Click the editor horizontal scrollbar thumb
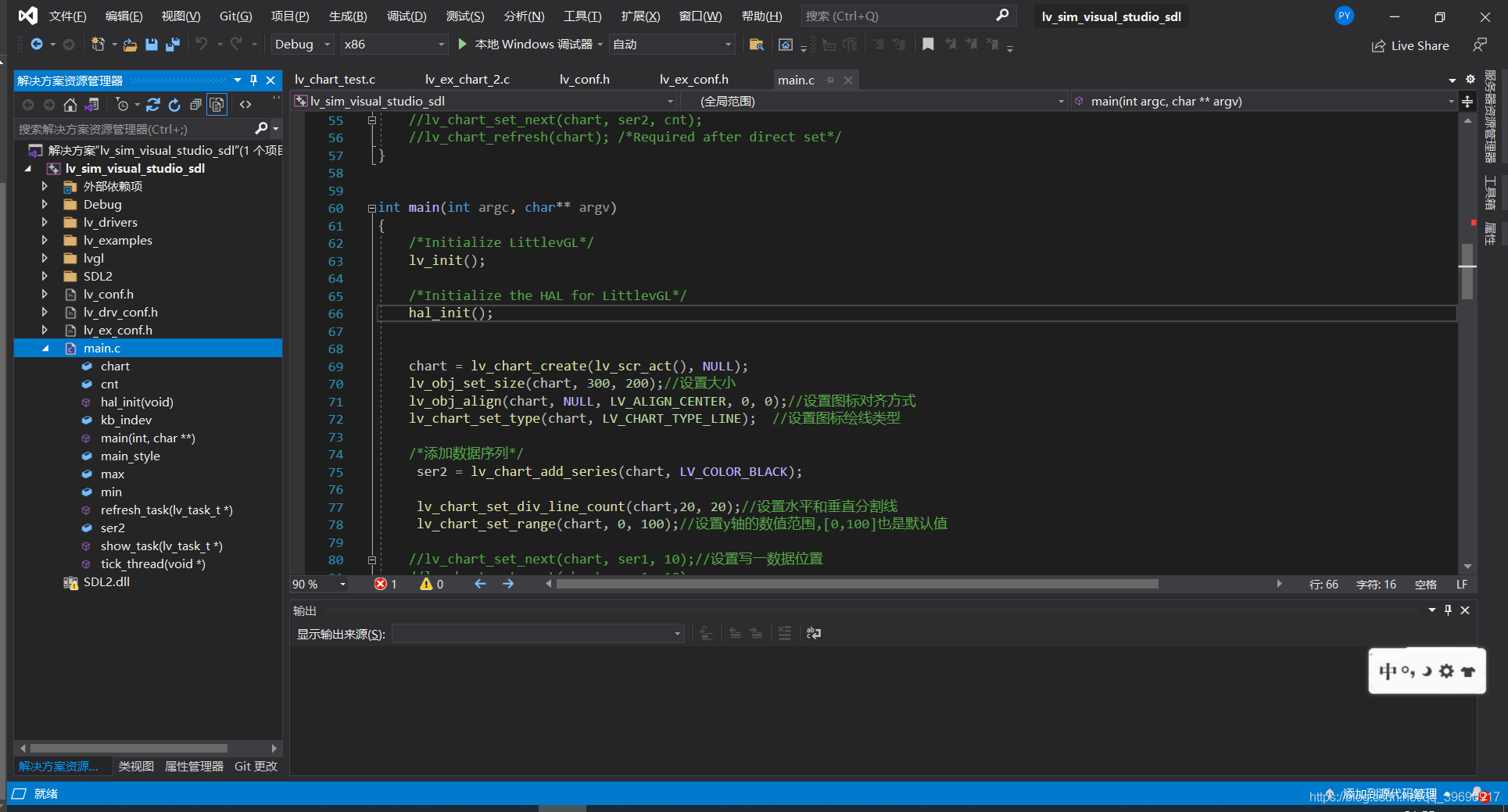The height and width of the screenshot is (812, 1508). (x=857, y=585)
